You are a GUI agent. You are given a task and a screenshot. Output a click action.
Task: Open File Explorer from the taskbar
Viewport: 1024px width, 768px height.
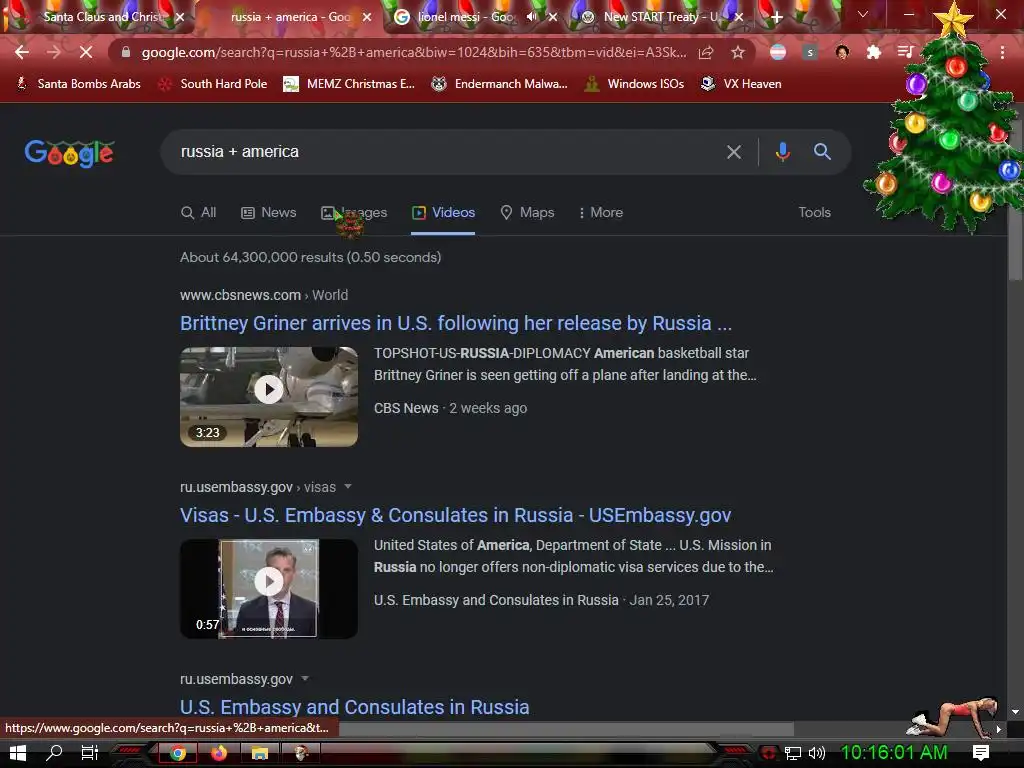tap(260, 753)
